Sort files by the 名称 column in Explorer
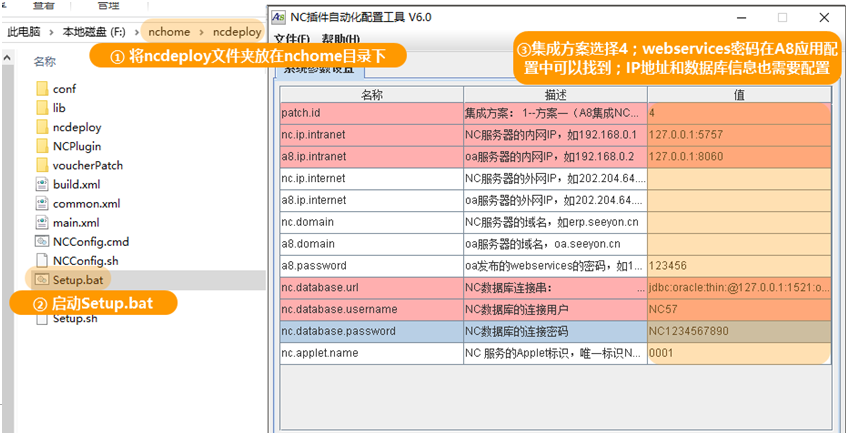The width and height of the screenshot is (846, 433). pos(45,61)
